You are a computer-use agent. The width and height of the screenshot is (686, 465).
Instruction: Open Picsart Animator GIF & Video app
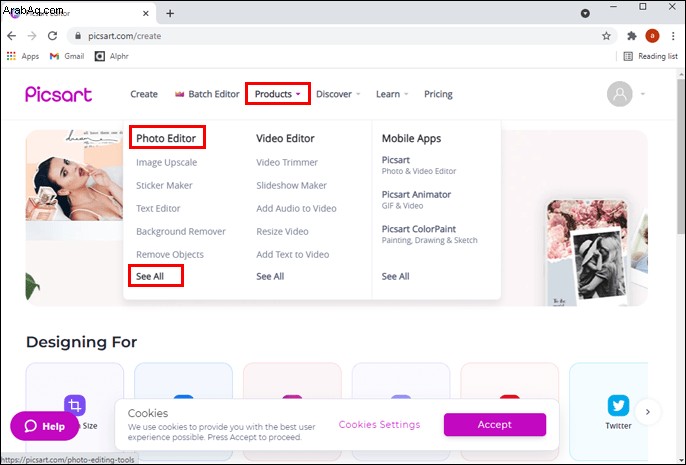pyautogui.click(x=416, y=199)
